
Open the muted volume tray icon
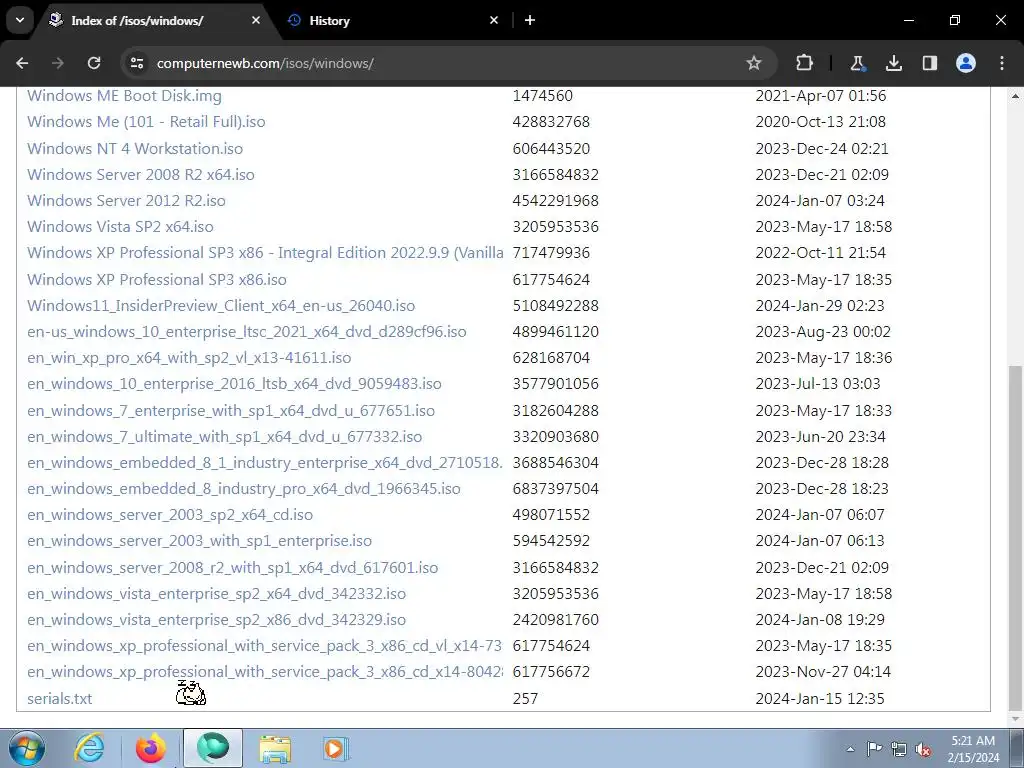pyautogui.click(x=923, y=750)
